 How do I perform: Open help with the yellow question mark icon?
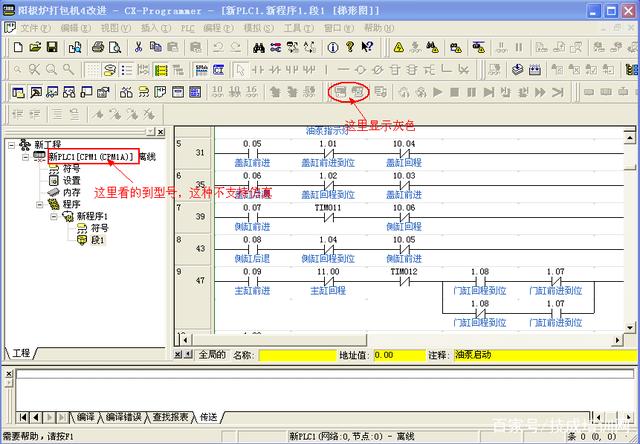(x=350, y=47)
